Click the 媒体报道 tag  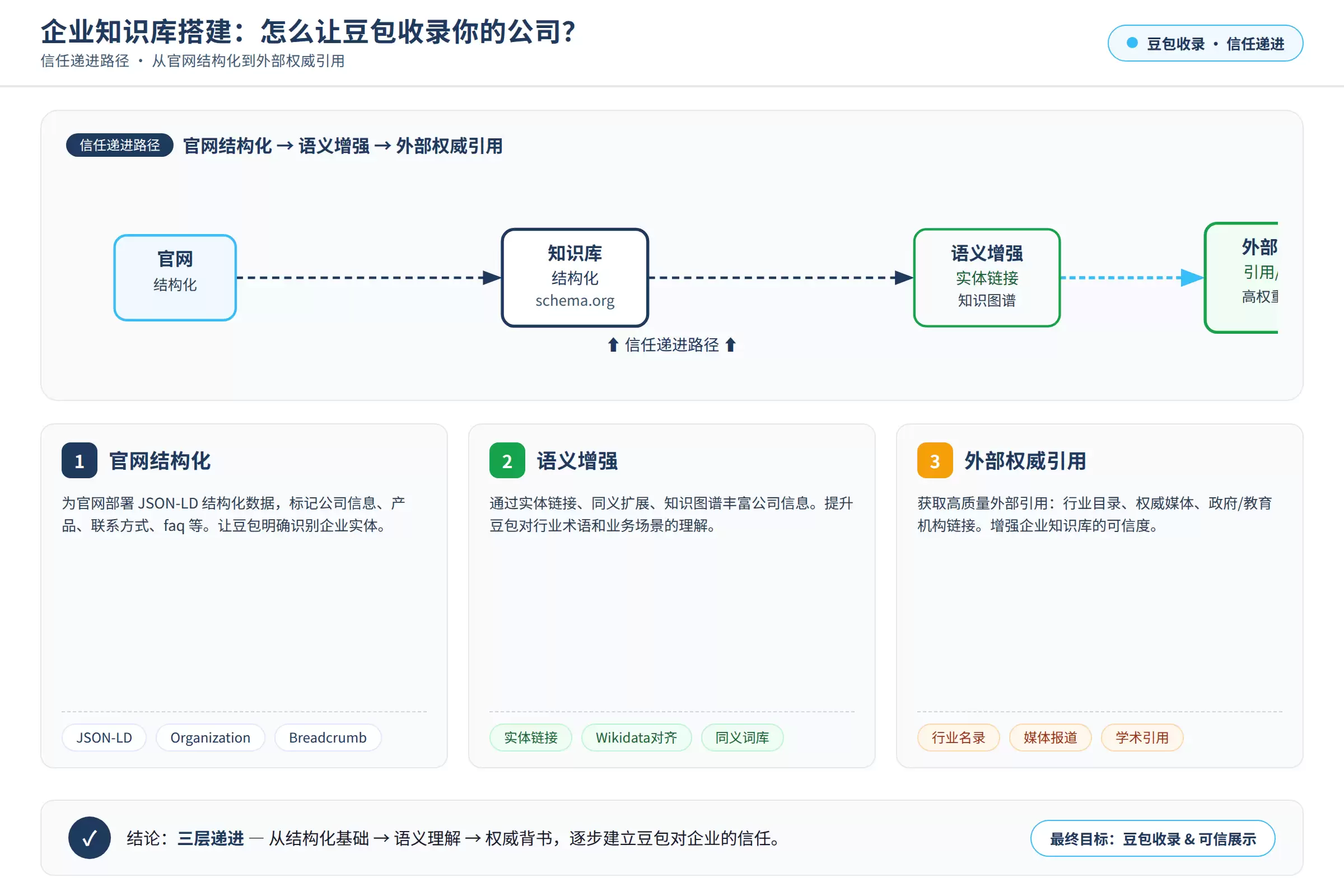pos(1051,738)
